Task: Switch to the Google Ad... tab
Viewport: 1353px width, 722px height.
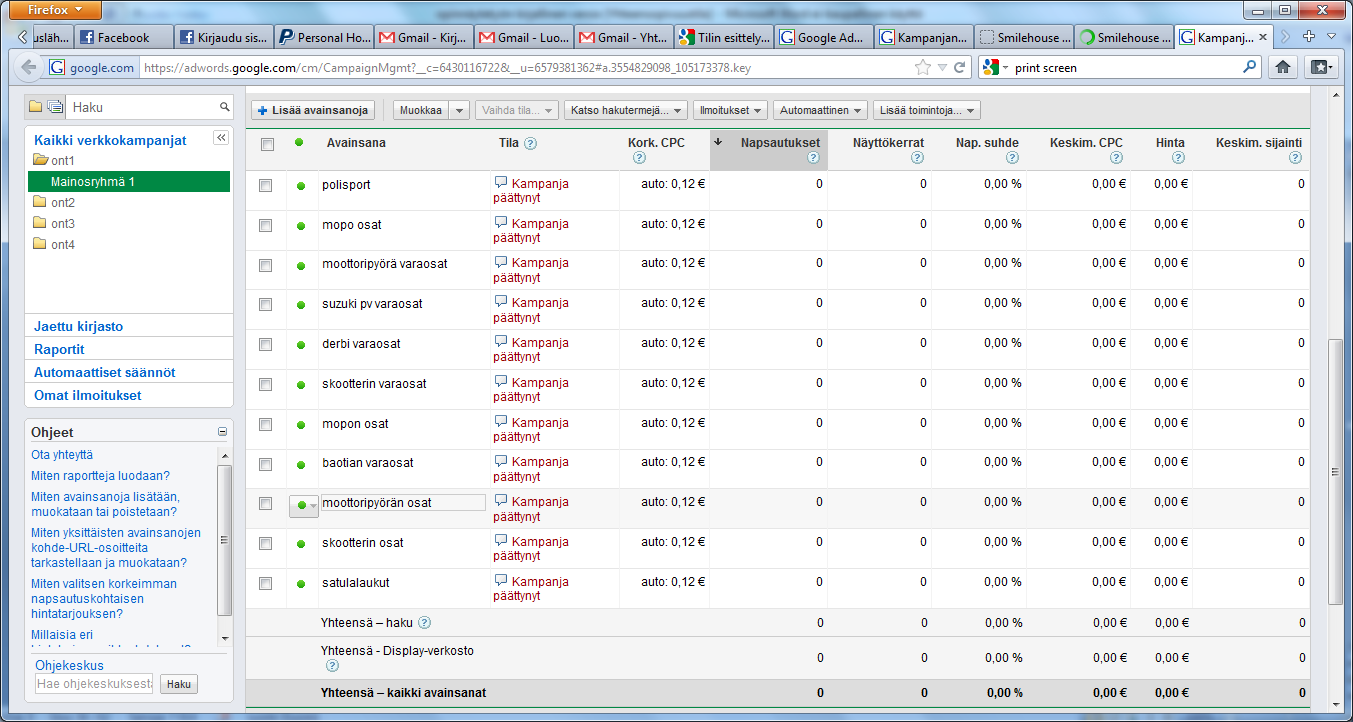Action: tap(825, 38)
